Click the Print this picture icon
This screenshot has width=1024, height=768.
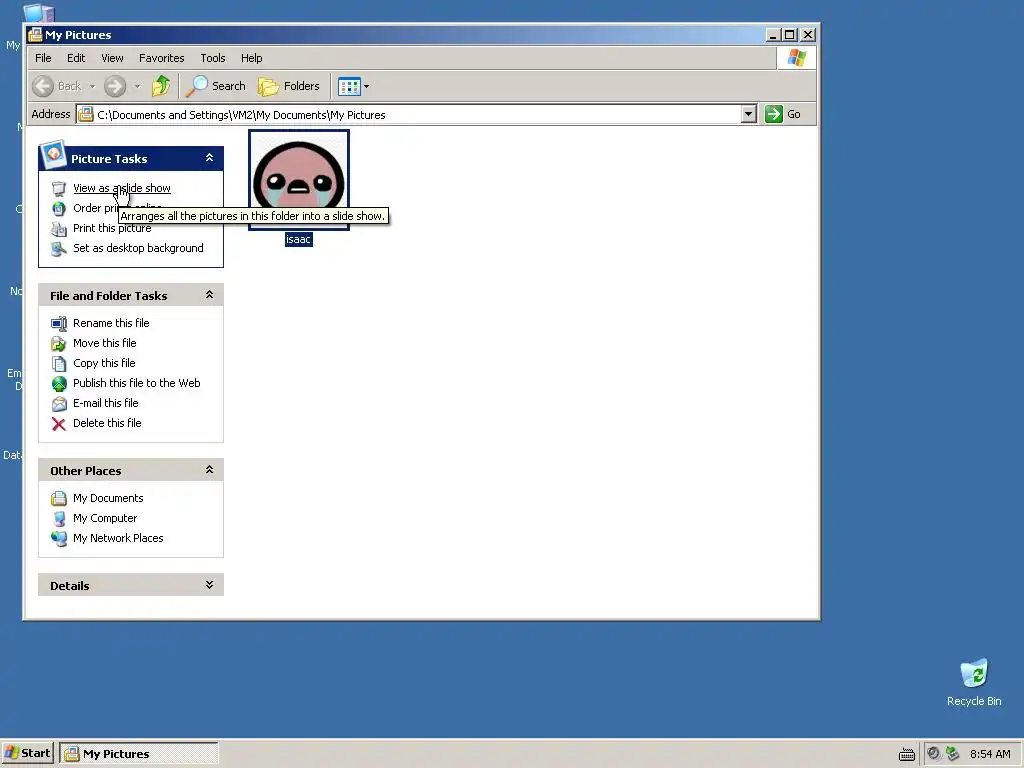(59, 229)
